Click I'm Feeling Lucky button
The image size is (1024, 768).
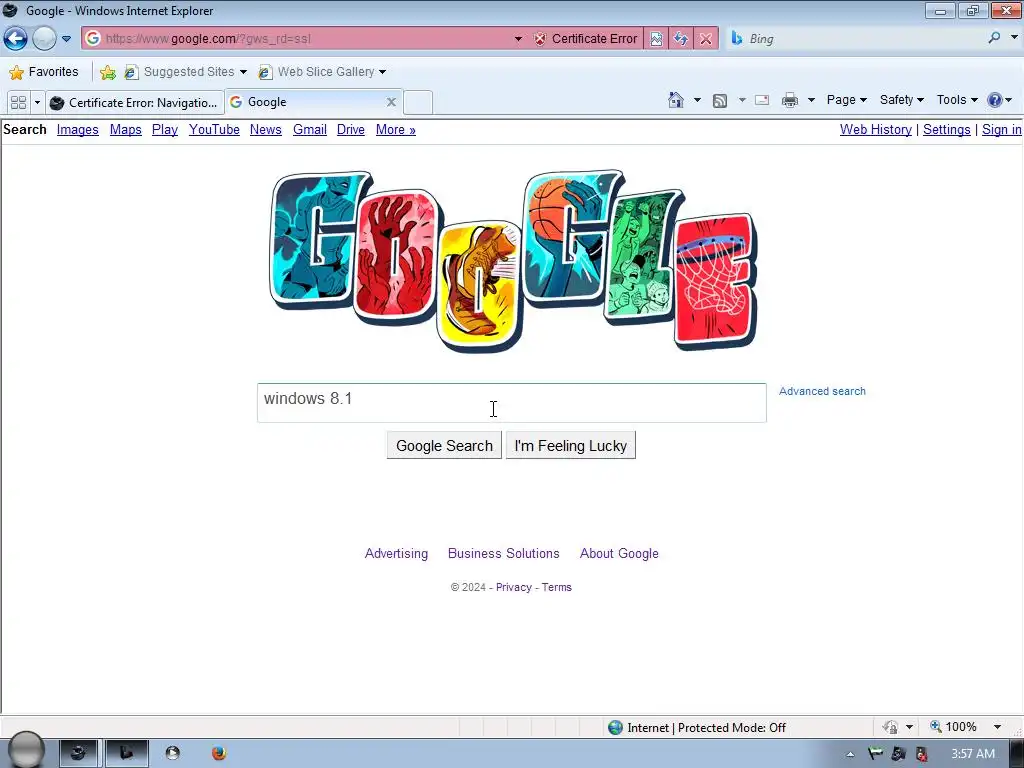[570, 445]
